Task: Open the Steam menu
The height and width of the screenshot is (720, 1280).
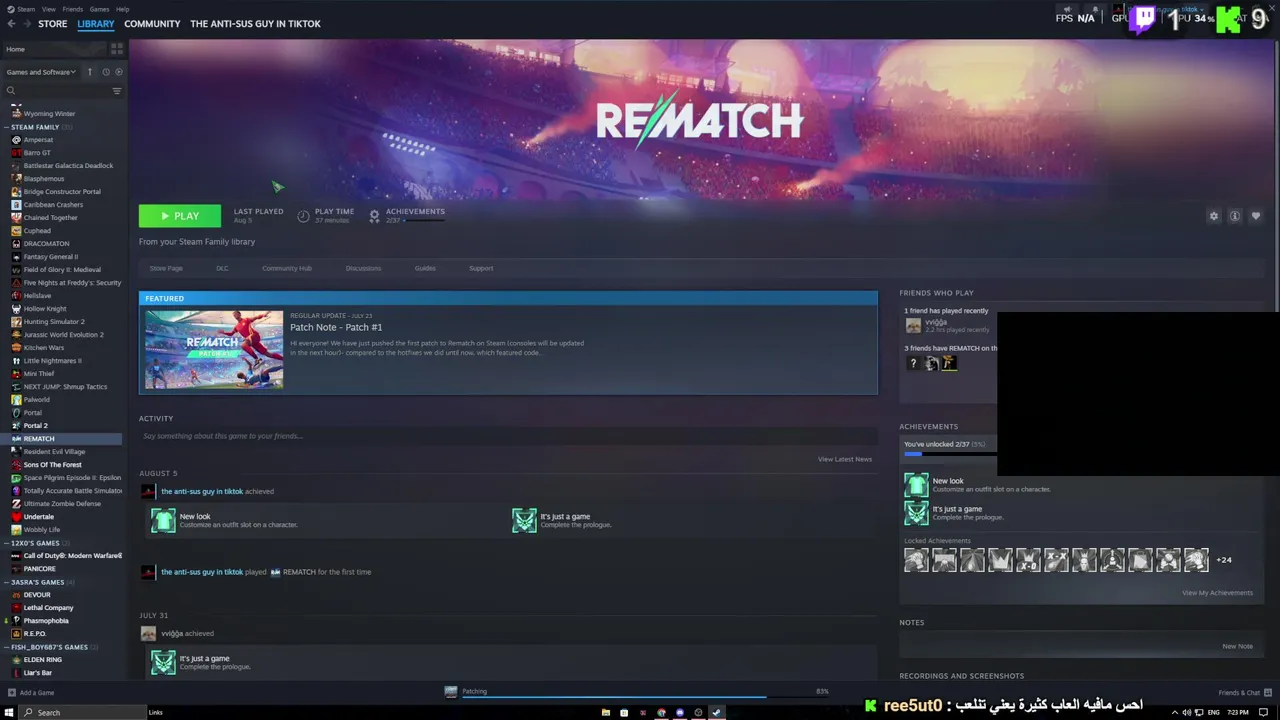Action: tap(24, 9)
